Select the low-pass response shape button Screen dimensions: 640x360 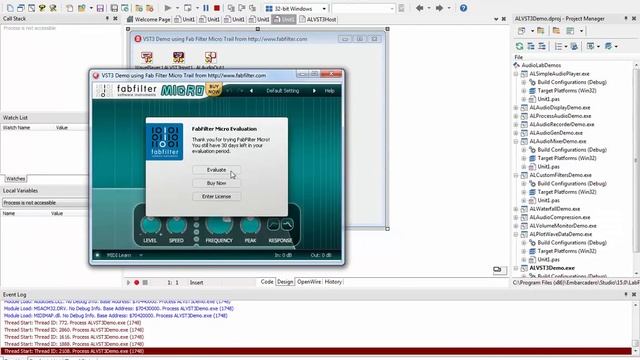273,224
